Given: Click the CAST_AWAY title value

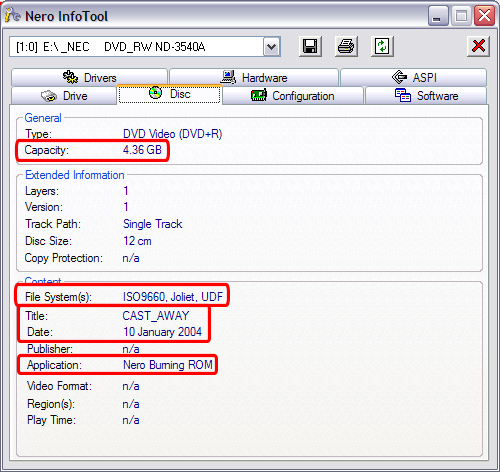Looking at the screenshot, I should (x=156, y=315).
